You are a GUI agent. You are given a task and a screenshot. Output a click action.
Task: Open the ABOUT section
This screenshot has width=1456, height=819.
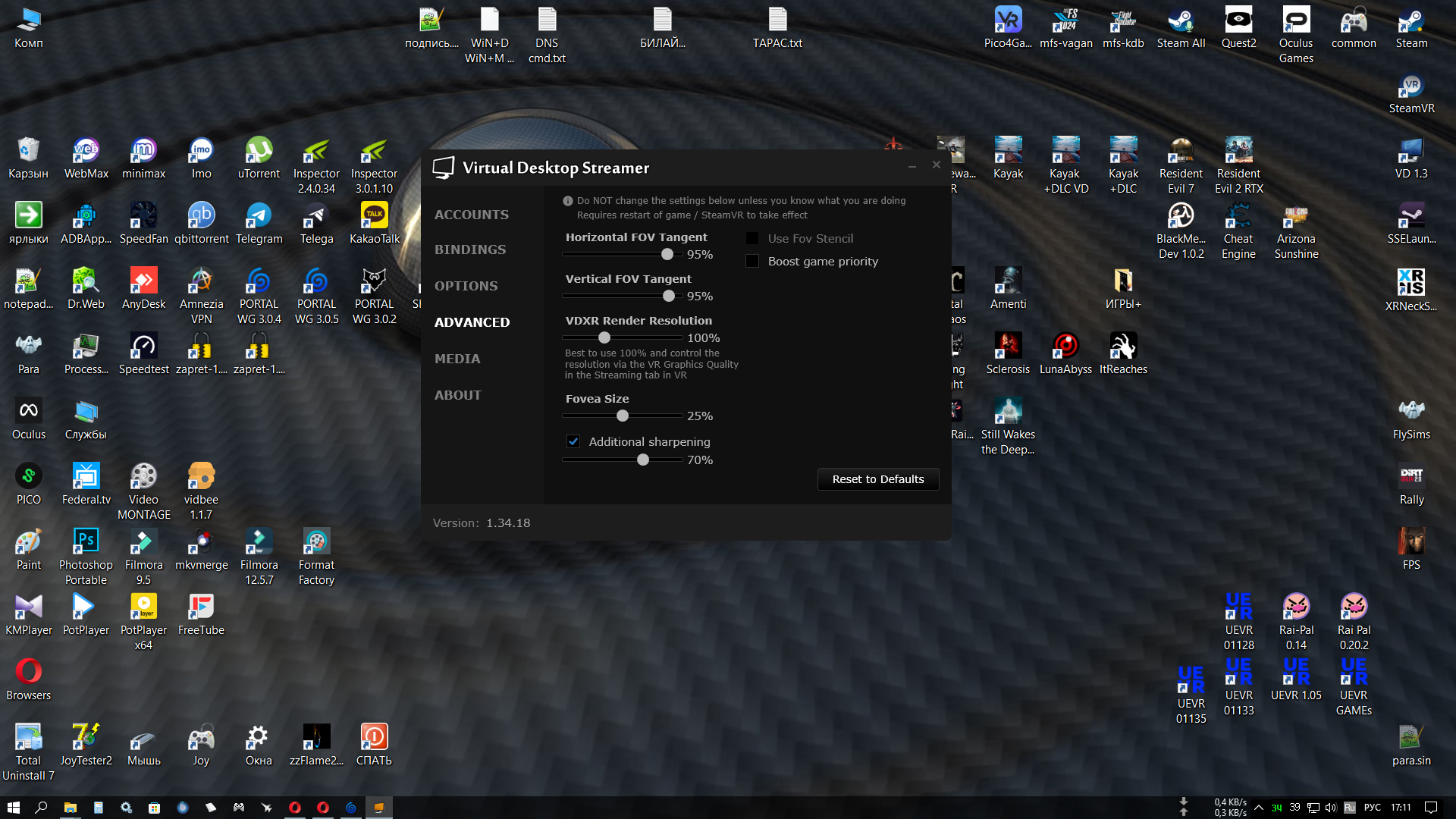(x=457, y=395)
